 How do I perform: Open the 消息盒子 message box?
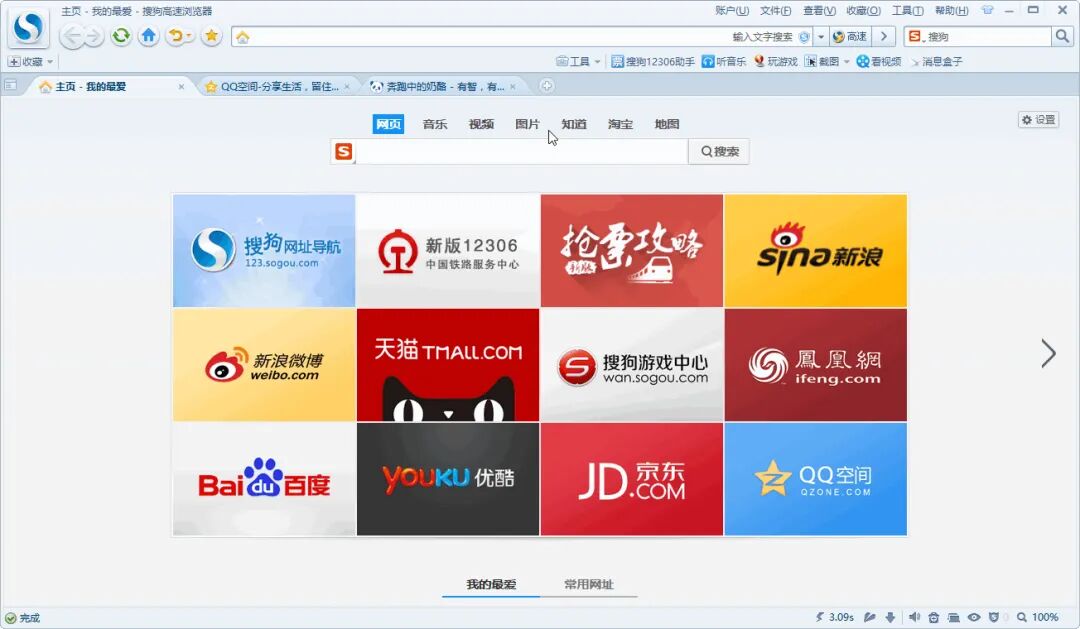point(936,61)
